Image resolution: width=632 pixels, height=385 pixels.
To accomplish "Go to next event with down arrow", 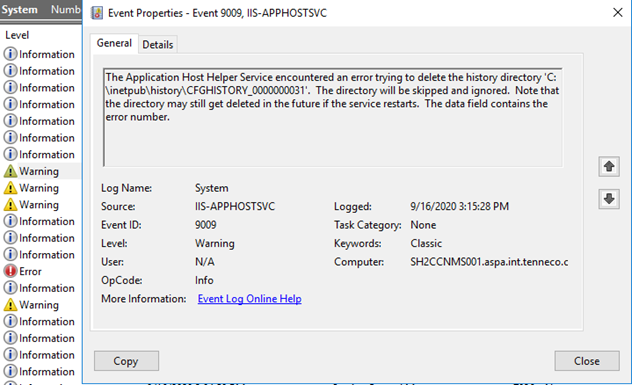I will point(609,198).
